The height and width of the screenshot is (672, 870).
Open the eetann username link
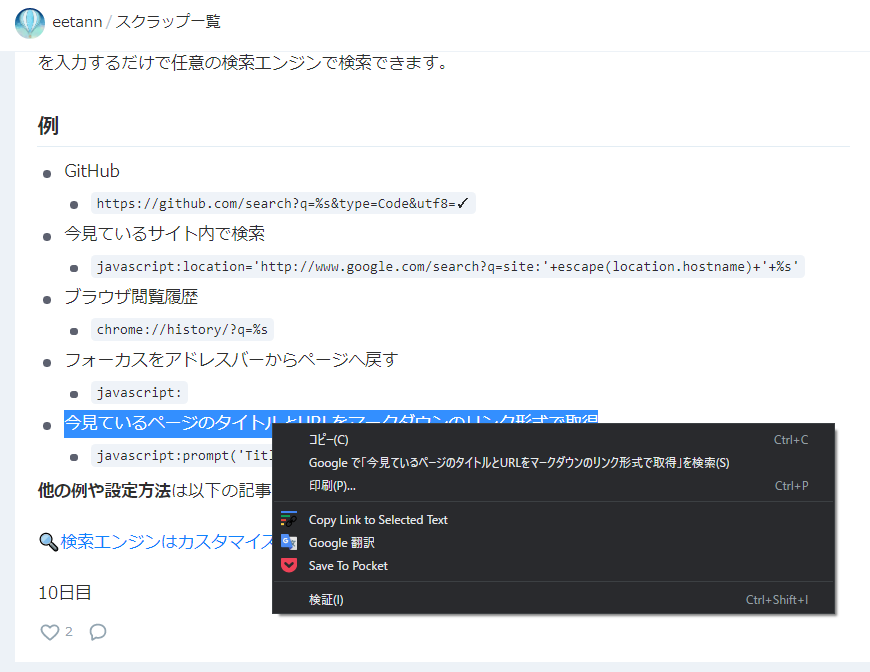point(77,22)
